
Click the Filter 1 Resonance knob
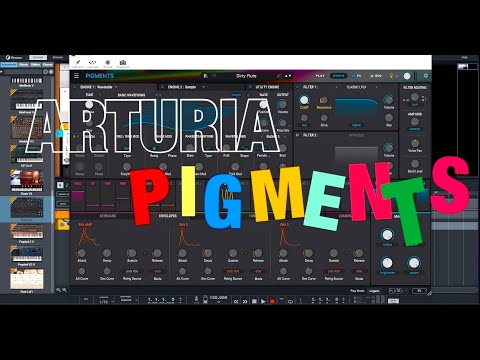click(x=323, y=100)
